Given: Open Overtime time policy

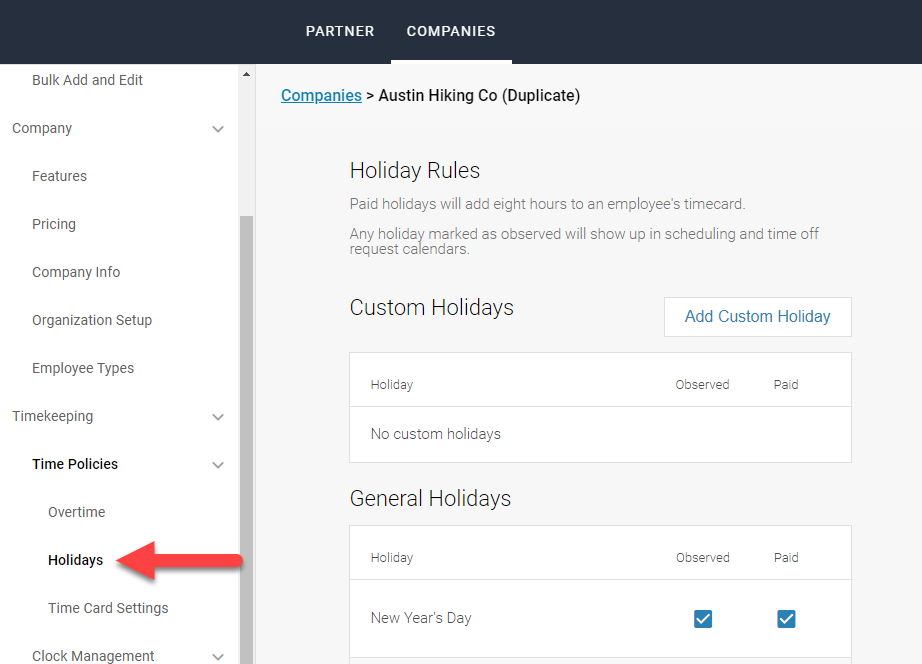Looking at the screenshot, I should pyautogui.click(x=76, y=512).
